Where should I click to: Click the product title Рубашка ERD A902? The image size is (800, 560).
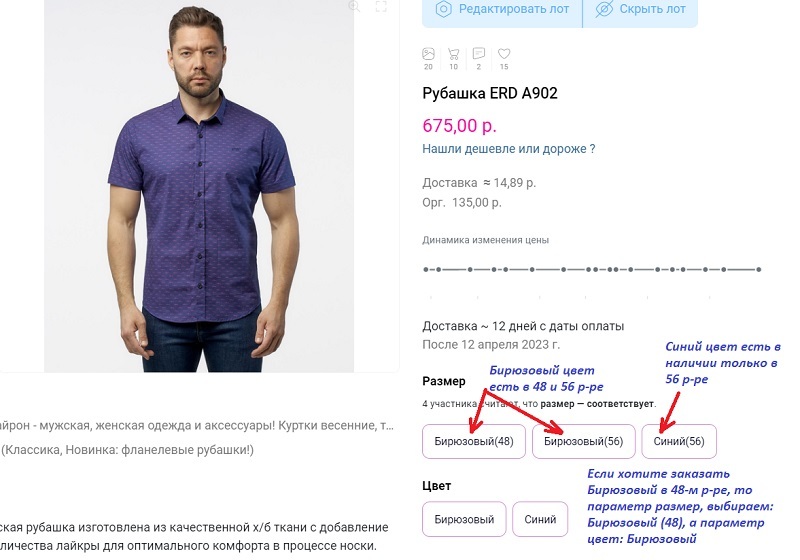[490, 94]
